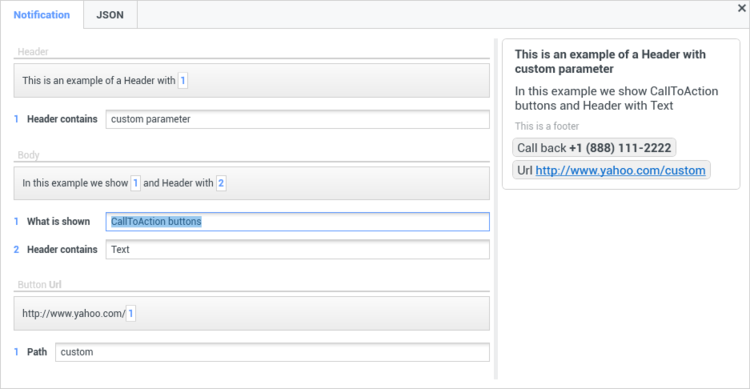Click the Header parameter 1 placeholder chip
Image resolution: width=750 pixels, height=389 pixels.
click(x=183, y=80)
